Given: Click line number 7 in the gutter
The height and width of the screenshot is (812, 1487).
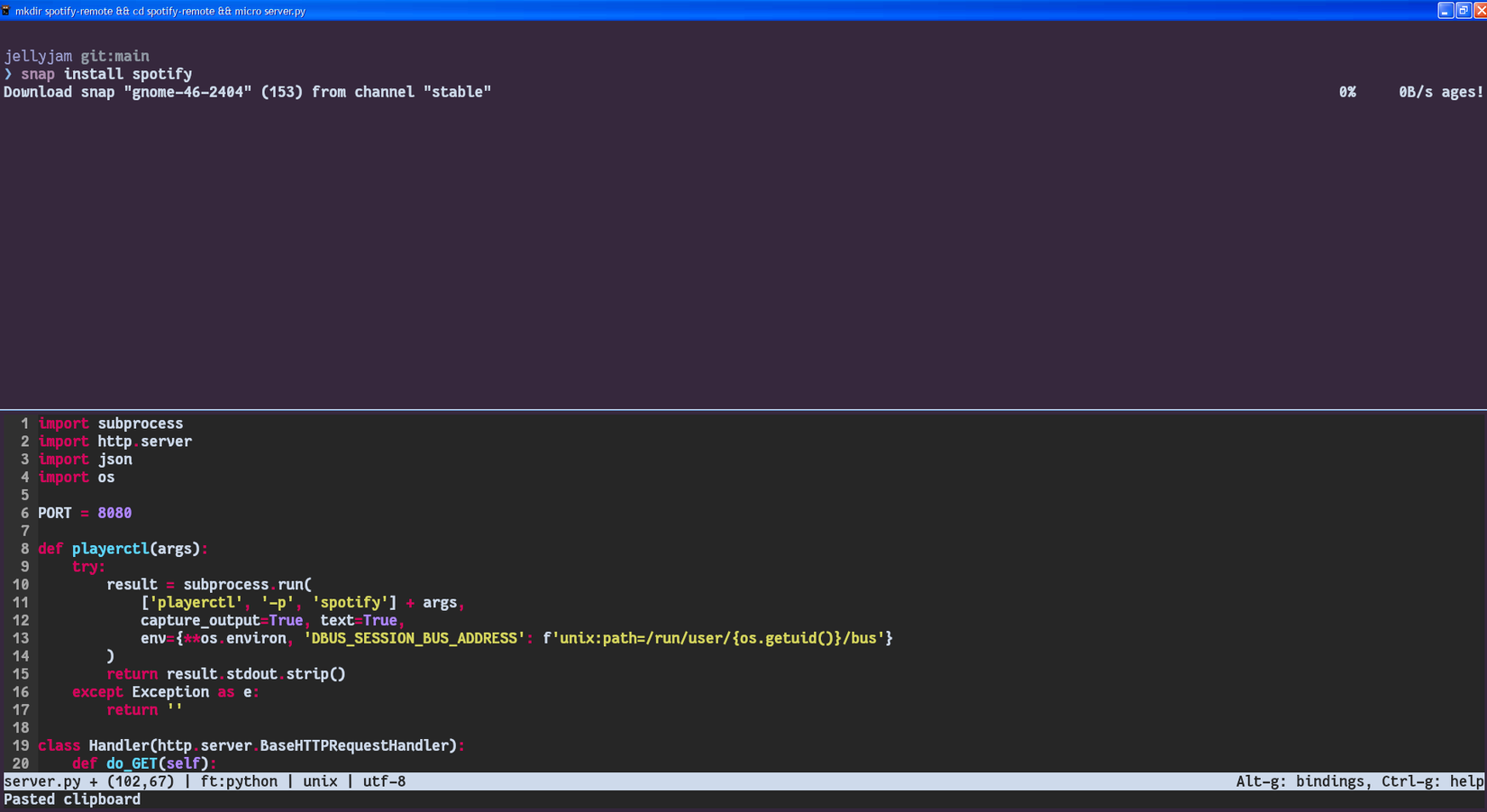Looking at the screenshot, I should (x=24, y=531).
